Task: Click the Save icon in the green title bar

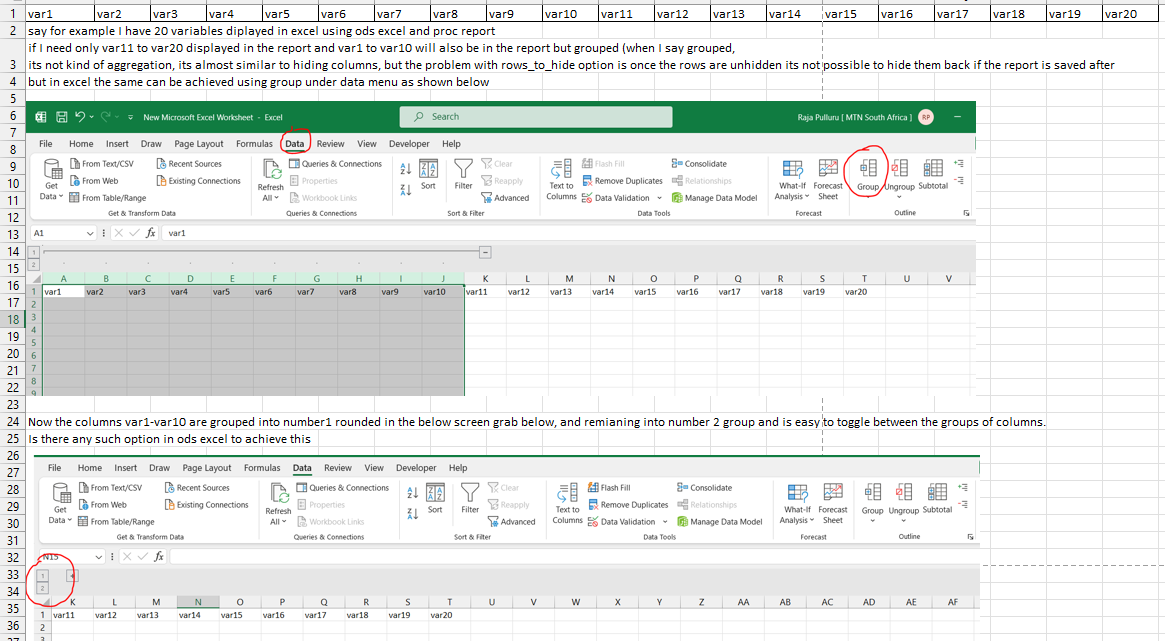Action: [x=61, y=117]
